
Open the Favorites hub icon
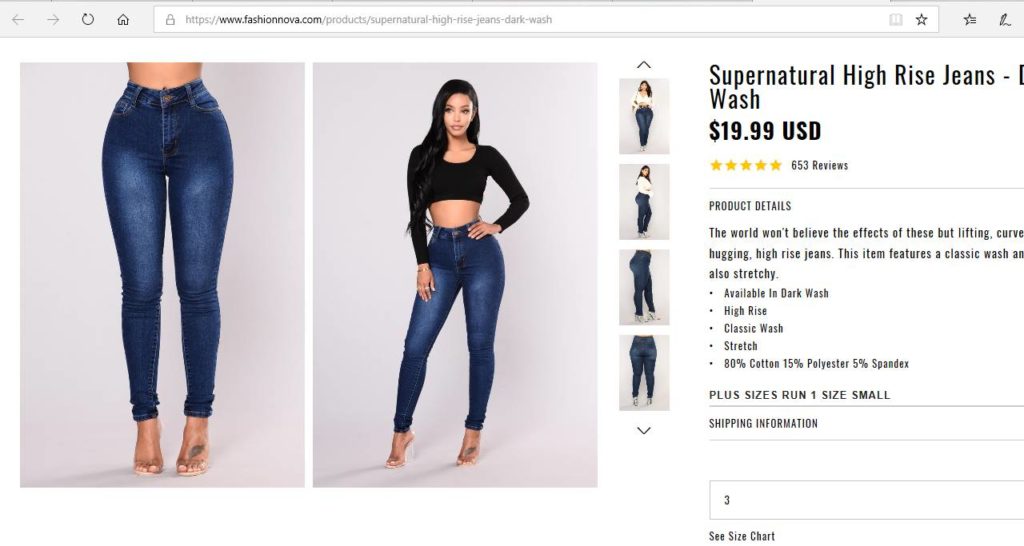[969, 19]
